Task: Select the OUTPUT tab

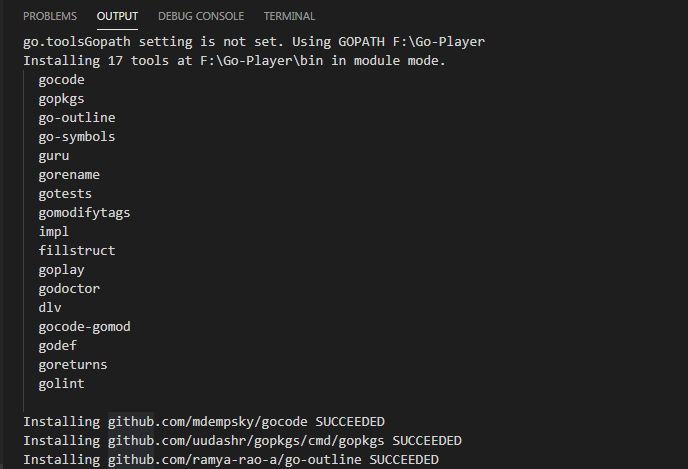Action: [x=117, y=16]
